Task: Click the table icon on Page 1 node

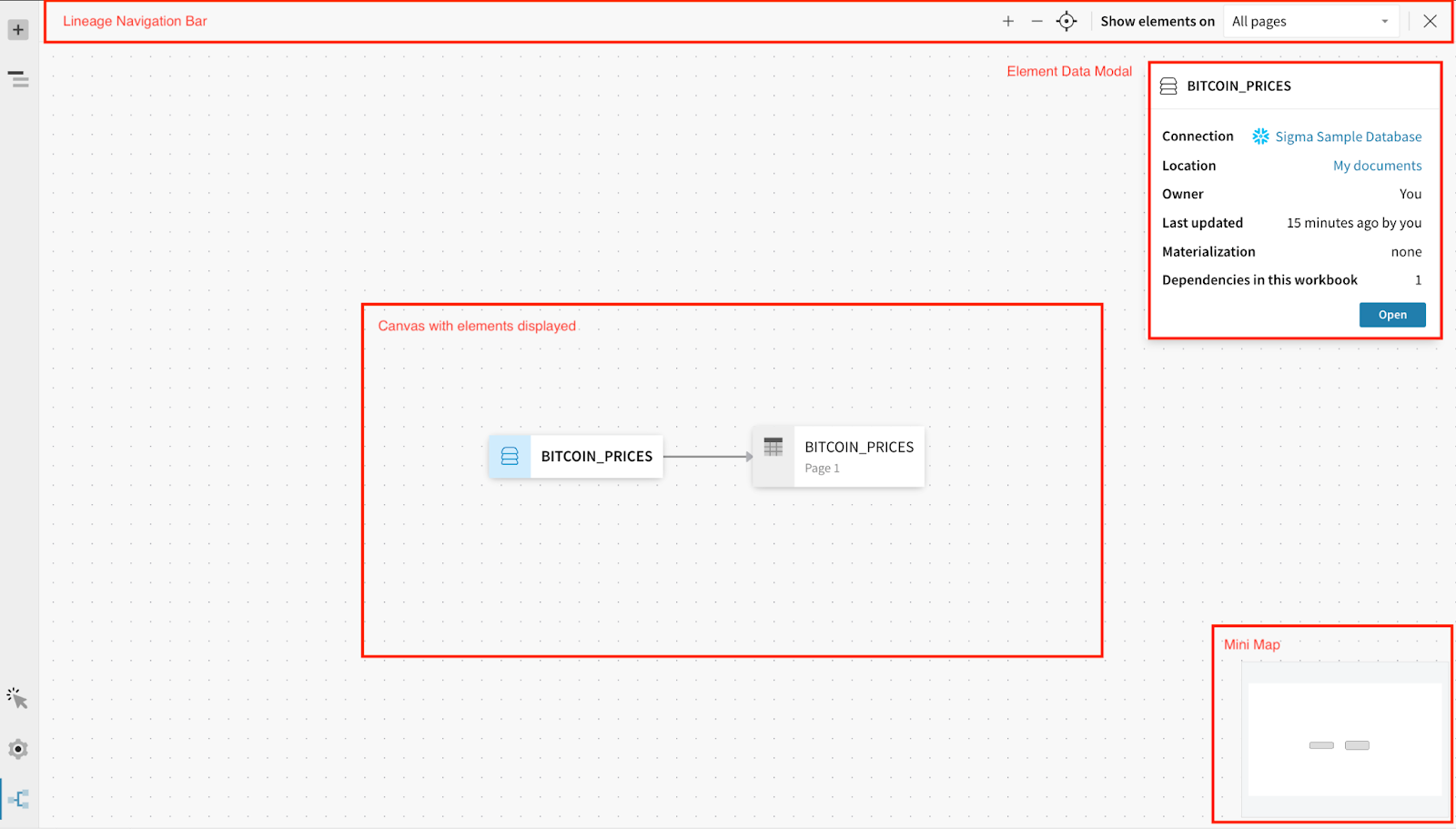Action: 773,447
